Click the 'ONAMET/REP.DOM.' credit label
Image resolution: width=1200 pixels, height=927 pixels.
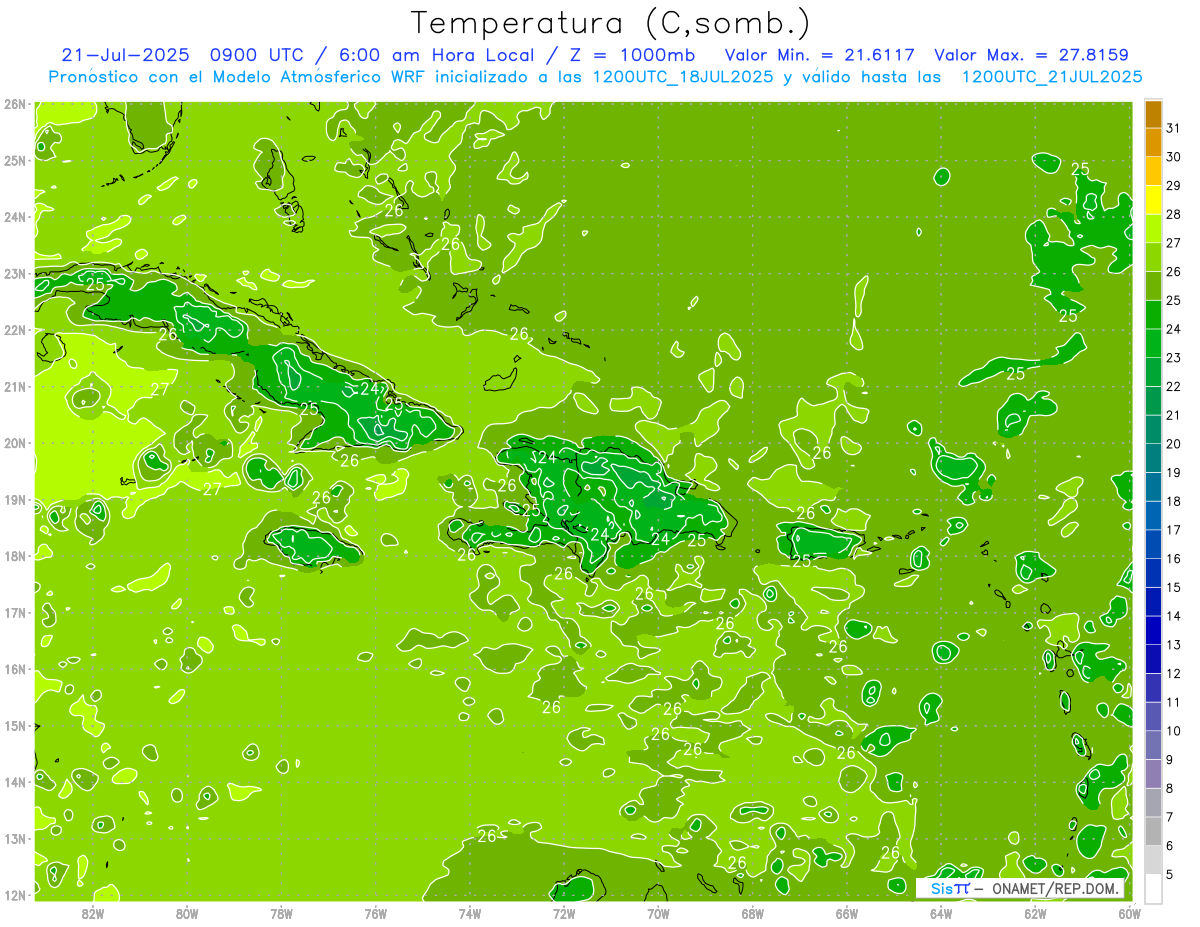coord(1055,888)
